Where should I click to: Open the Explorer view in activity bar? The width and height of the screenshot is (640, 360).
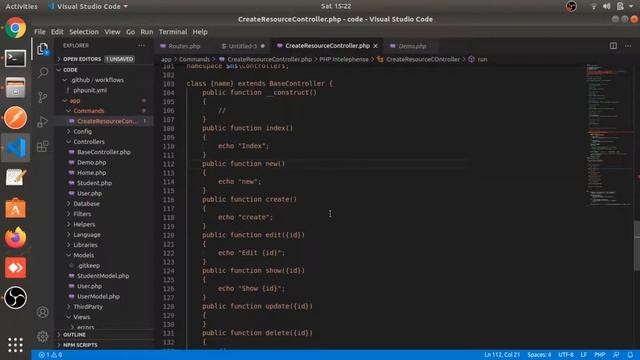43,49
